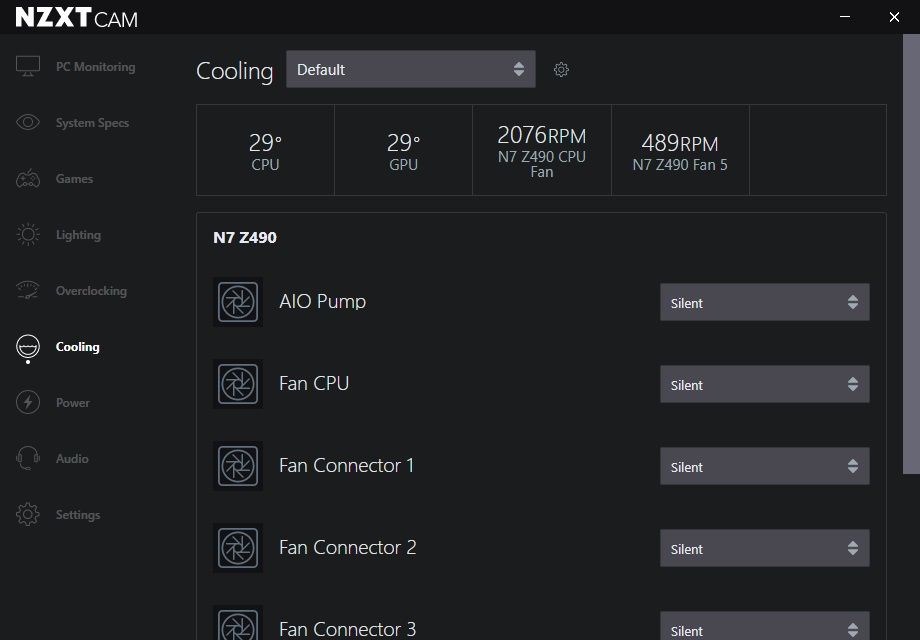Click the 29° CPU temperature tile
This screenshot has height=640, width=920.
click(265, 150)
